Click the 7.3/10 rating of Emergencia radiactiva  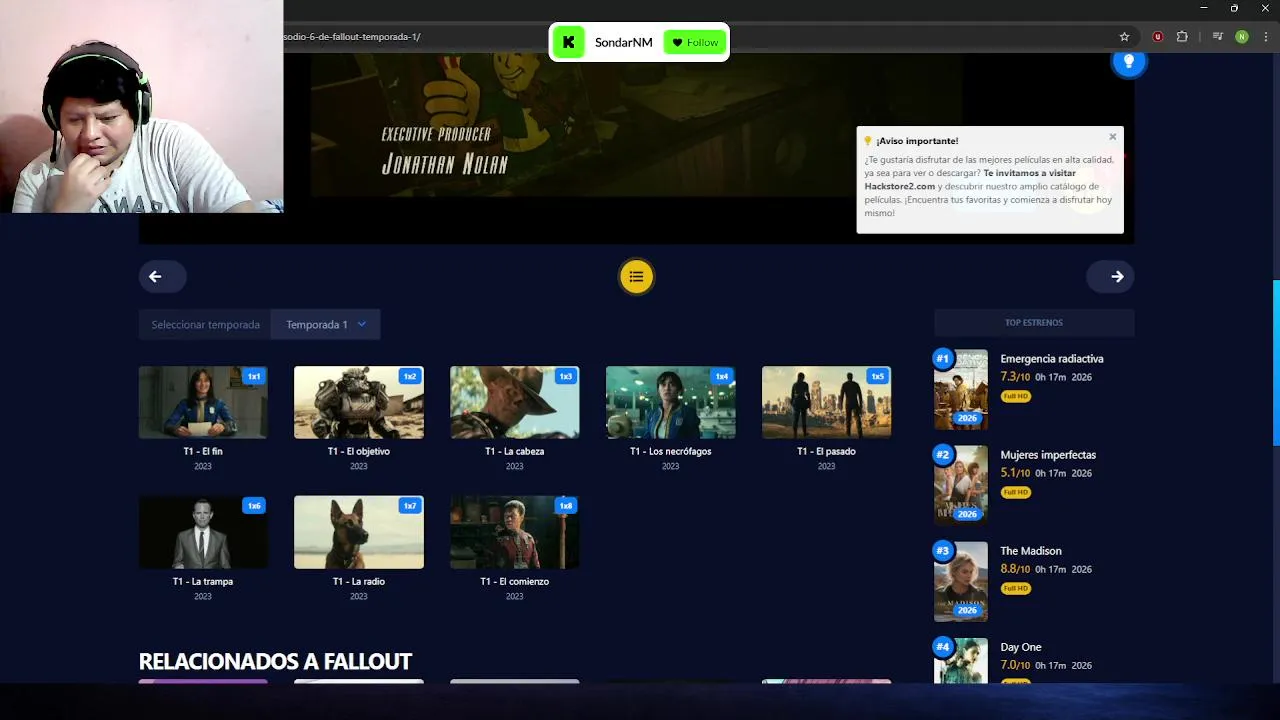pos(1015,377)
